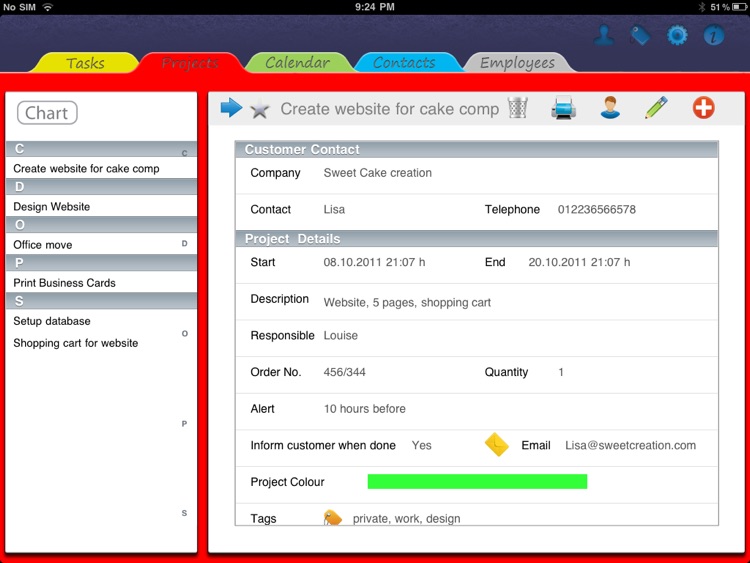
Task: Click the blue arrow next to project title
Action: pyautogui.click(x=232, y=108)
